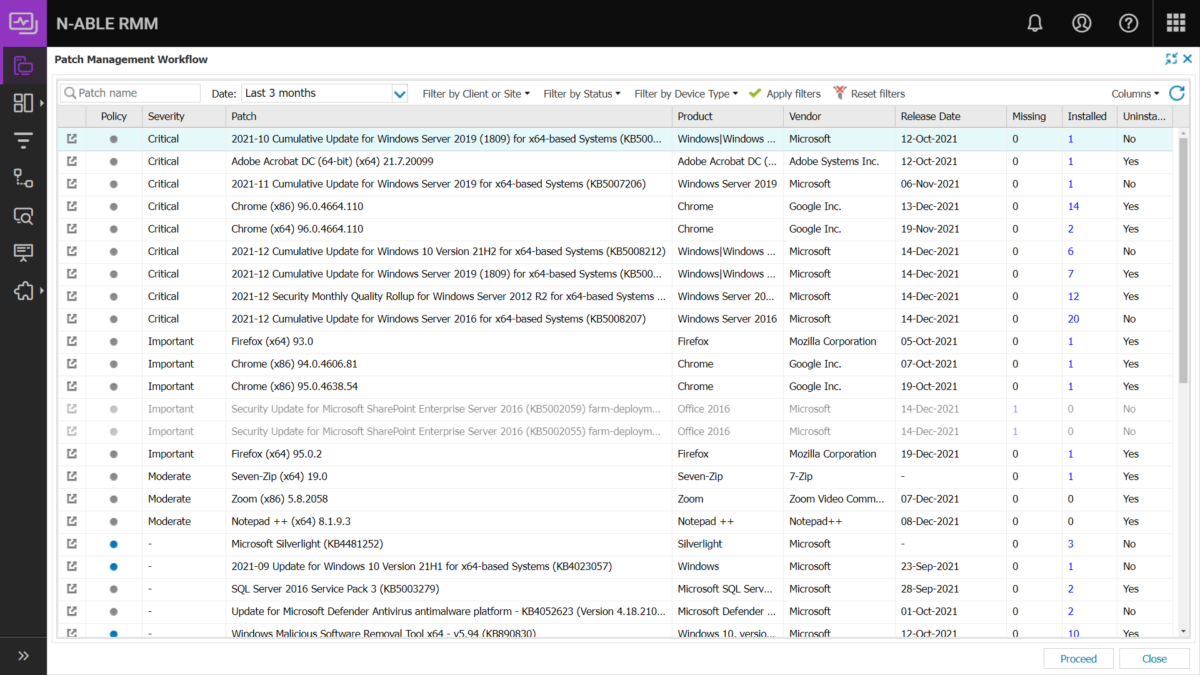Open the sidebar filter icon
The width and height of the screenshot is (1200, 675).
[x=22, y=140]
